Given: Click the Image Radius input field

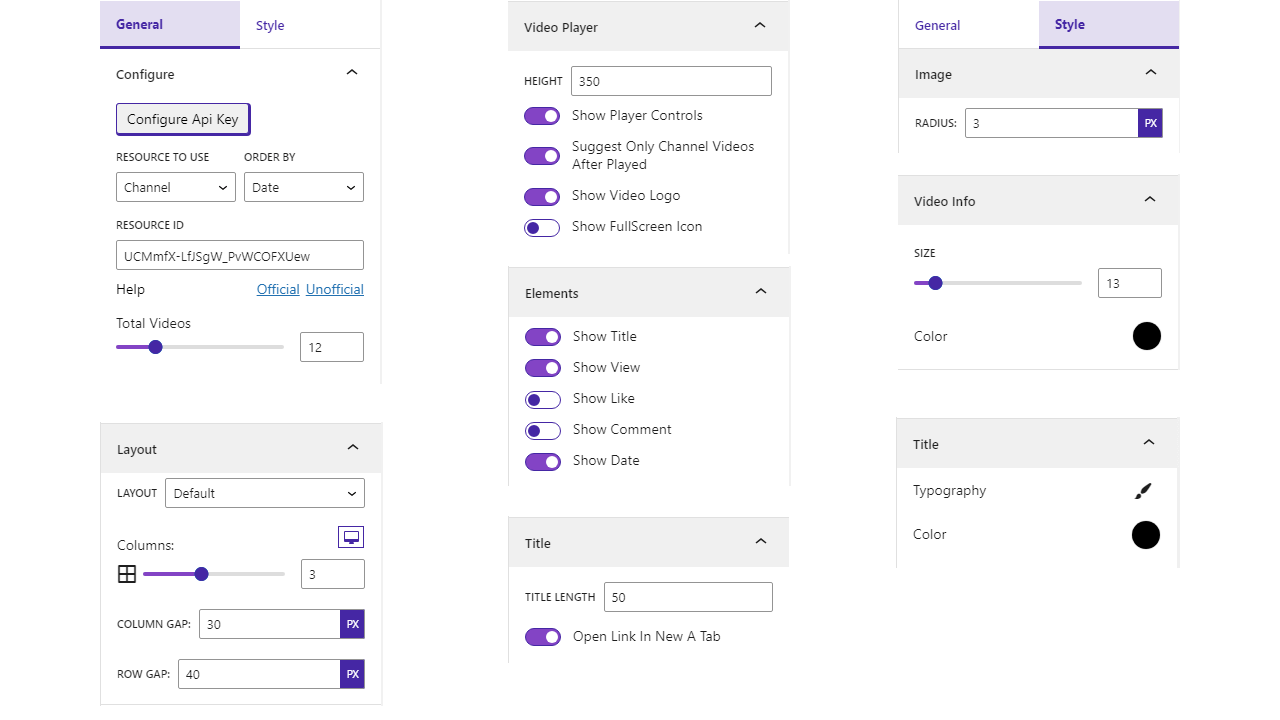Looking at the screenshot, I should click(1052, 123).
